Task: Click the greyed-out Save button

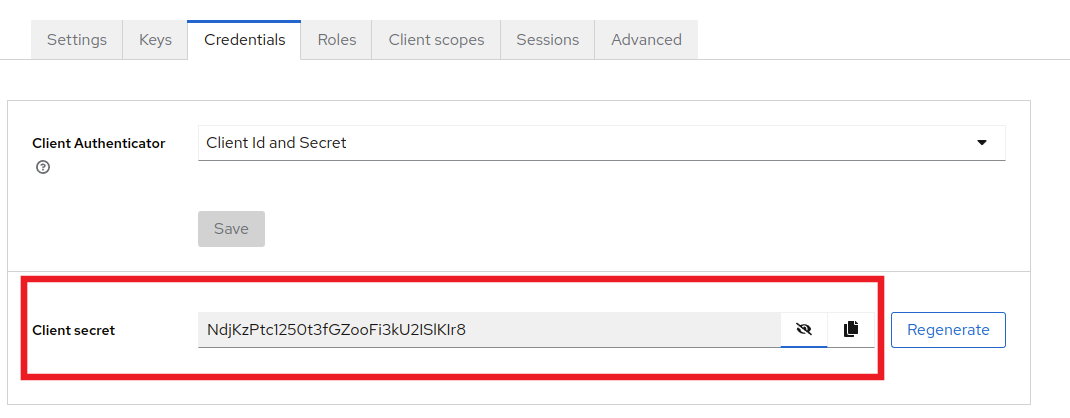Action: pos(231,228)
